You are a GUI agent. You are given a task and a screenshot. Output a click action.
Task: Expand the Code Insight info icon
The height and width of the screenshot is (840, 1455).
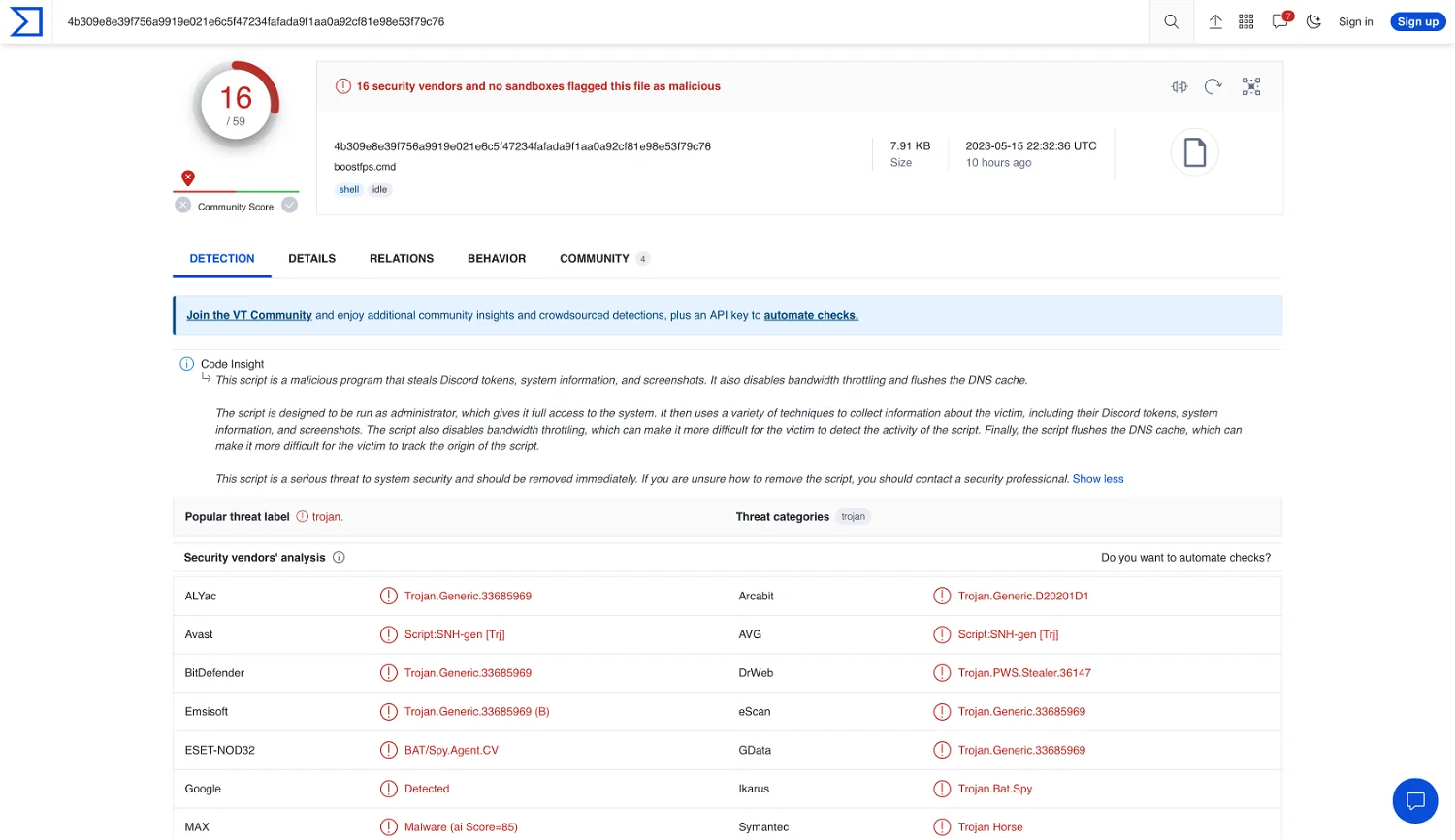pyautogui.click(x=186, y=363)
